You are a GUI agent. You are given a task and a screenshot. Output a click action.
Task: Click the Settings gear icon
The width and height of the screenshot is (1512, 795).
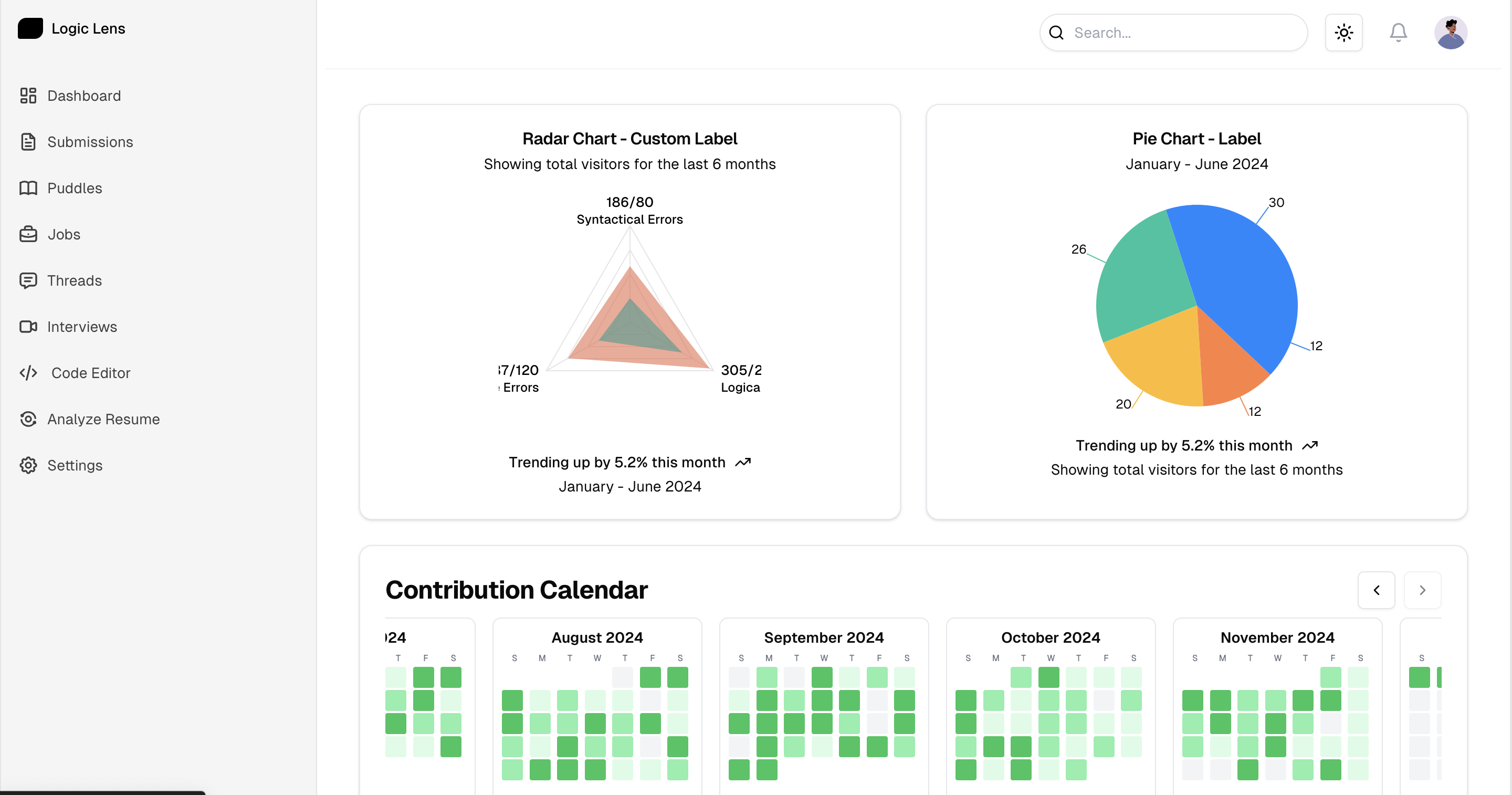[28, 465]
